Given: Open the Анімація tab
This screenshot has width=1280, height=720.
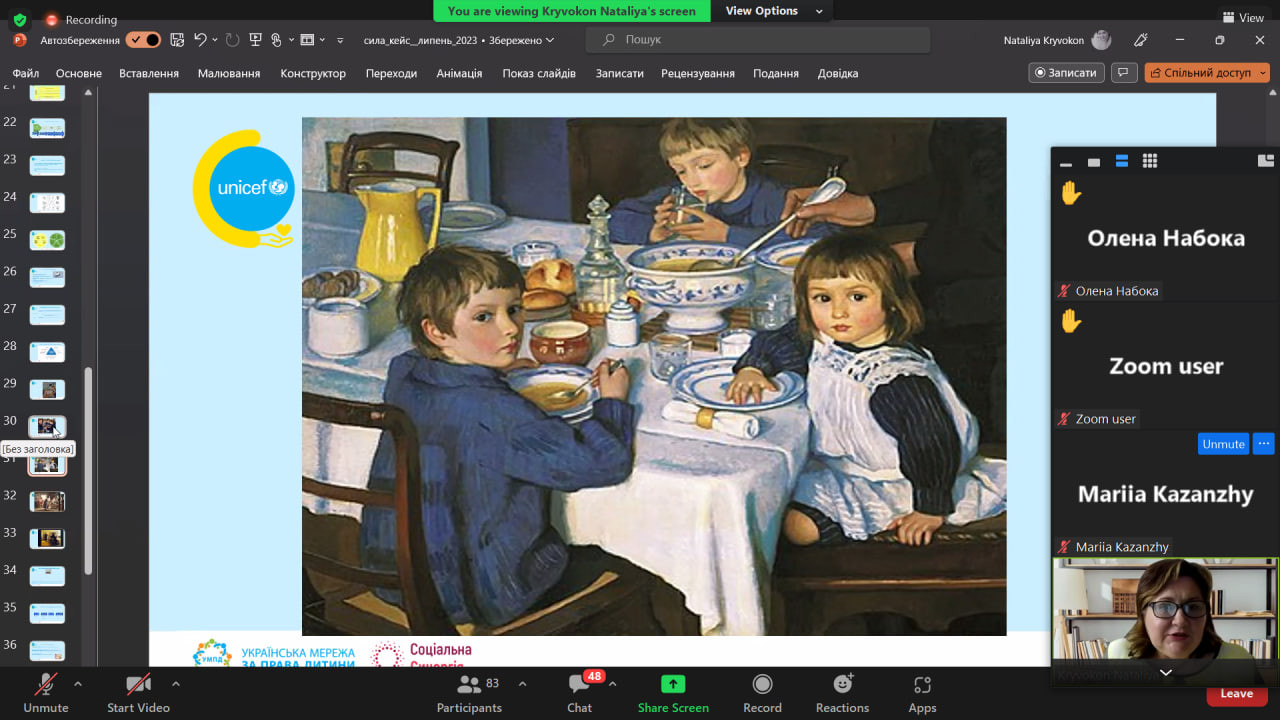Looking at the screenshot, I should click(x=459, y=73).
